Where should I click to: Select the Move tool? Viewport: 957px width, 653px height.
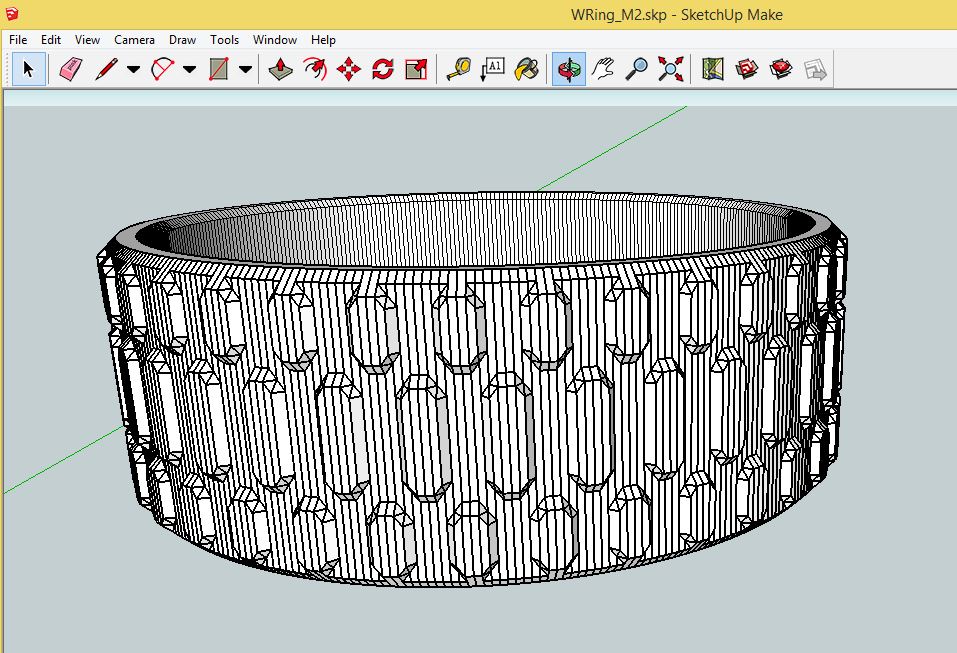coord(348,69)
